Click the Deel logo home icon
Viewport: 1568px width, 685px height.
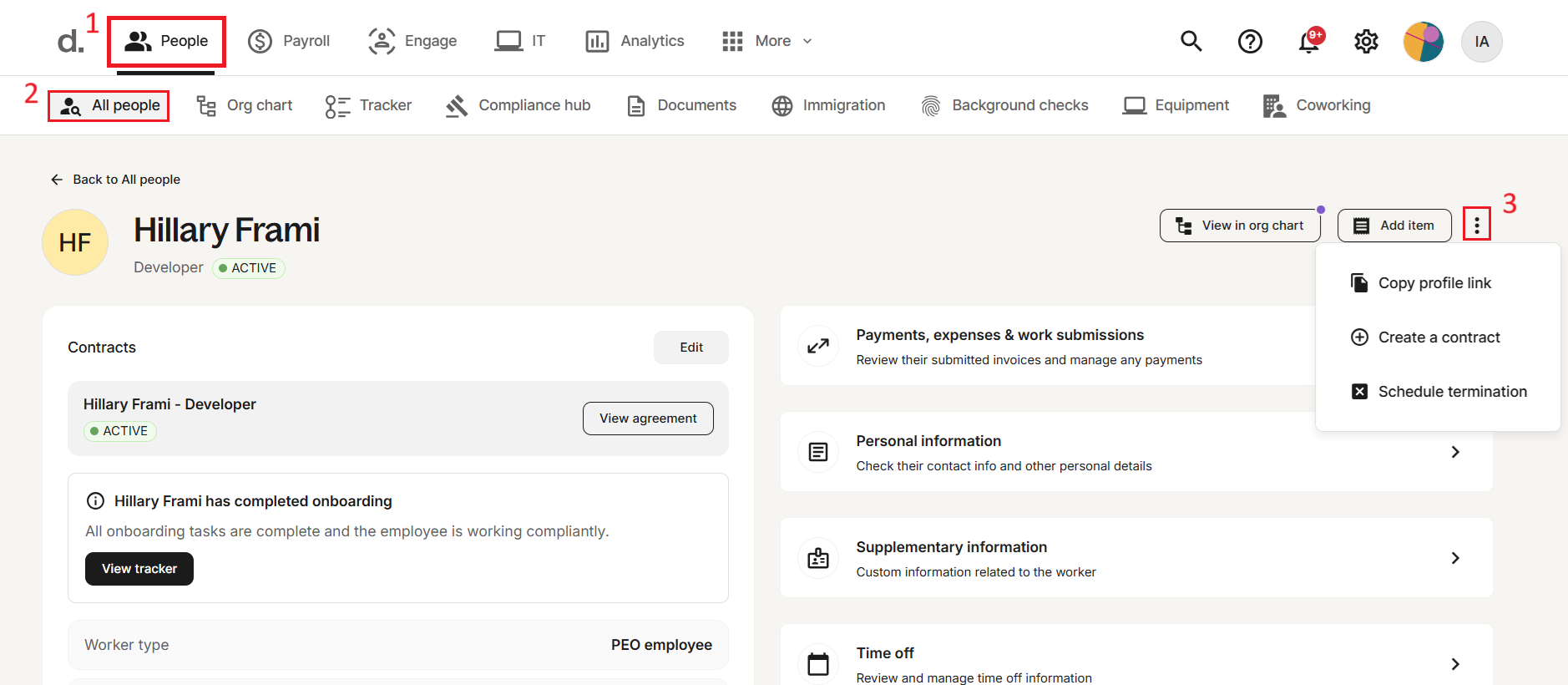point(70,41)
